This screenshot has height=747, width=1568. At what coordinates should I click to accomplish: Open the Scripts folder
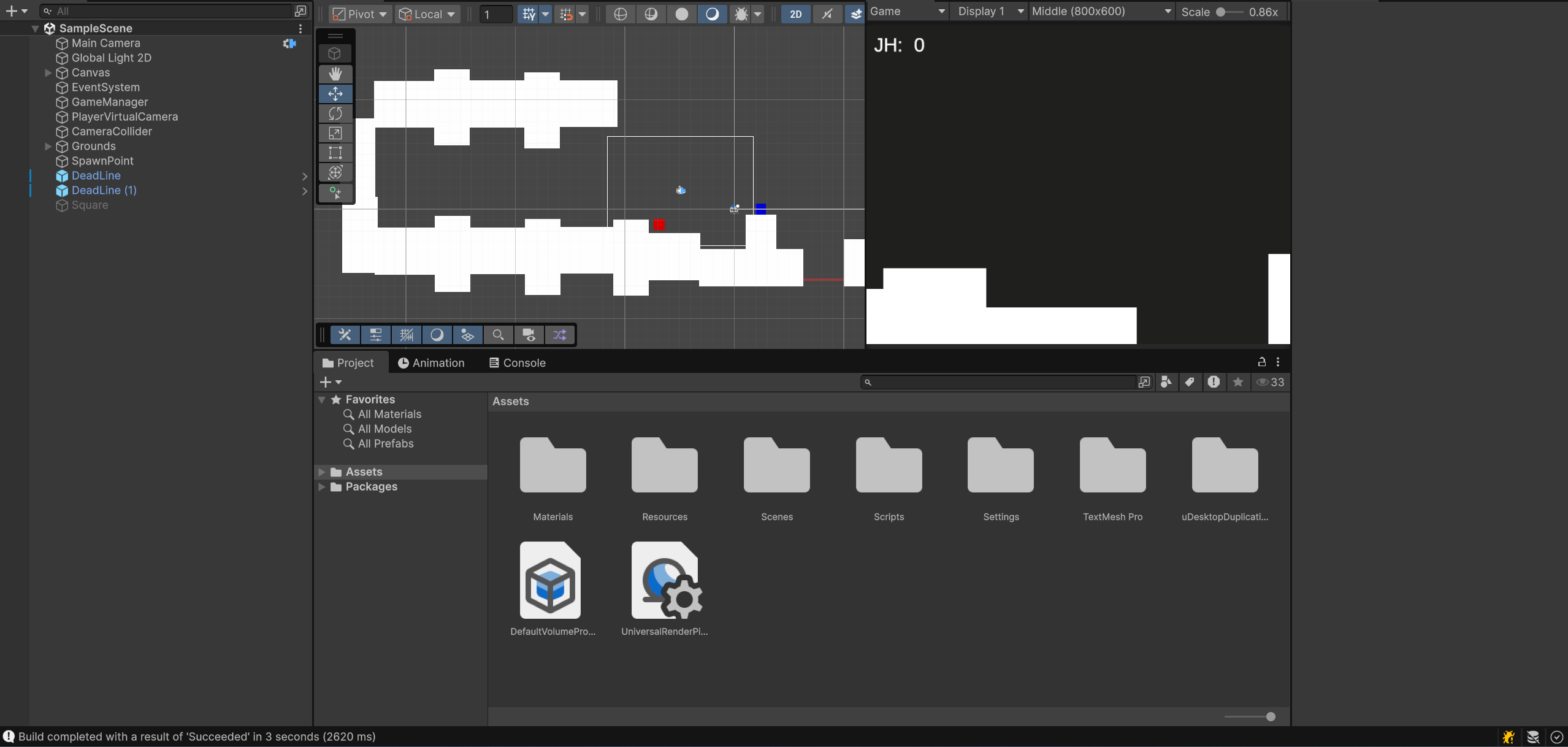coord(889,466)
